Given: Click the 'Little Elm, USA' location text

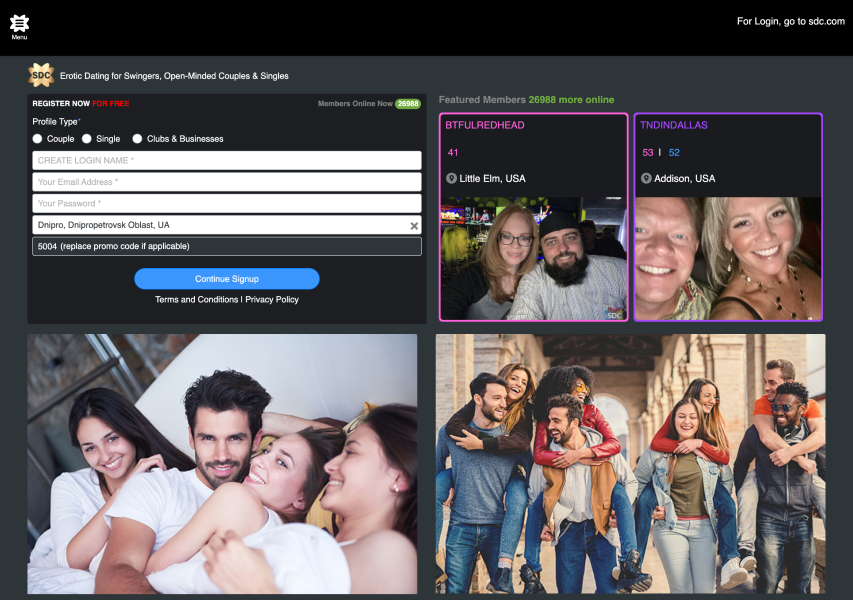Looking at the screenshot, I should coord(492,178).
